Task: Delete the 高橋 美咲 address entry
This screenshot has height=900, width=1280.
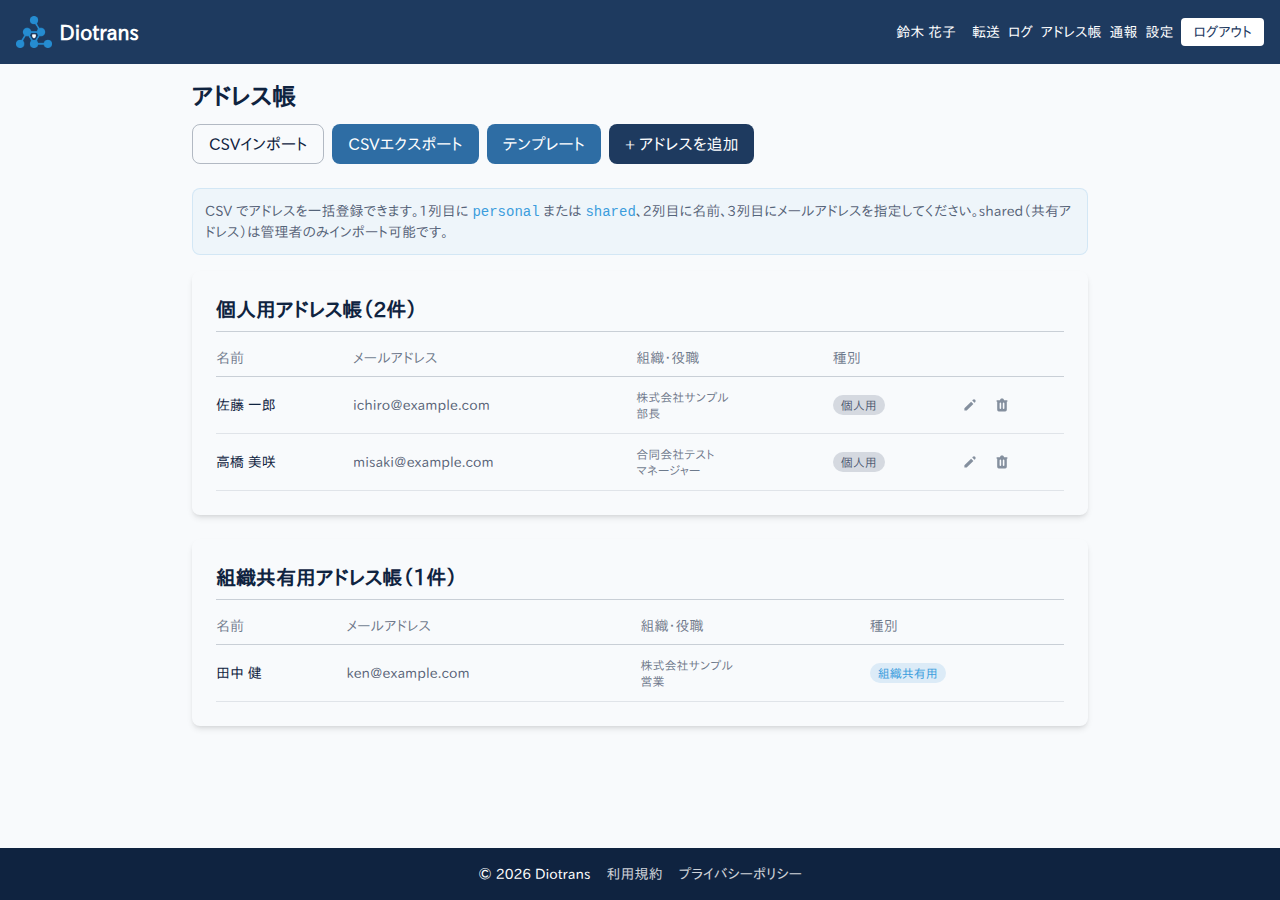Action: [1002, 462]
